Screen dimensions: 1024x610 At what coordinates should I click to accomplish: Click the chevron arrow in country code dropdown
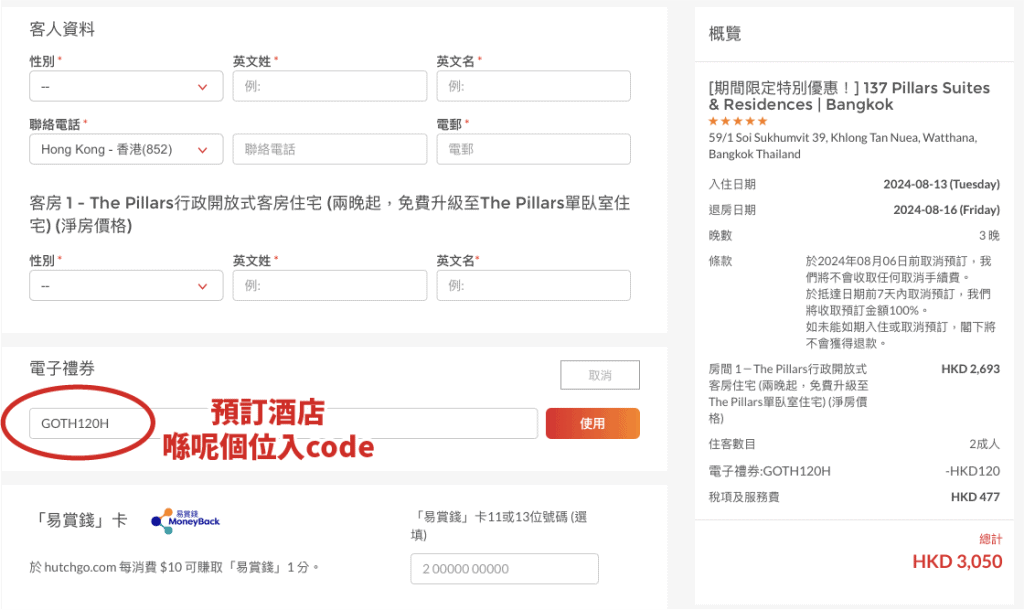pyautogui.click(x=204, y=150)
